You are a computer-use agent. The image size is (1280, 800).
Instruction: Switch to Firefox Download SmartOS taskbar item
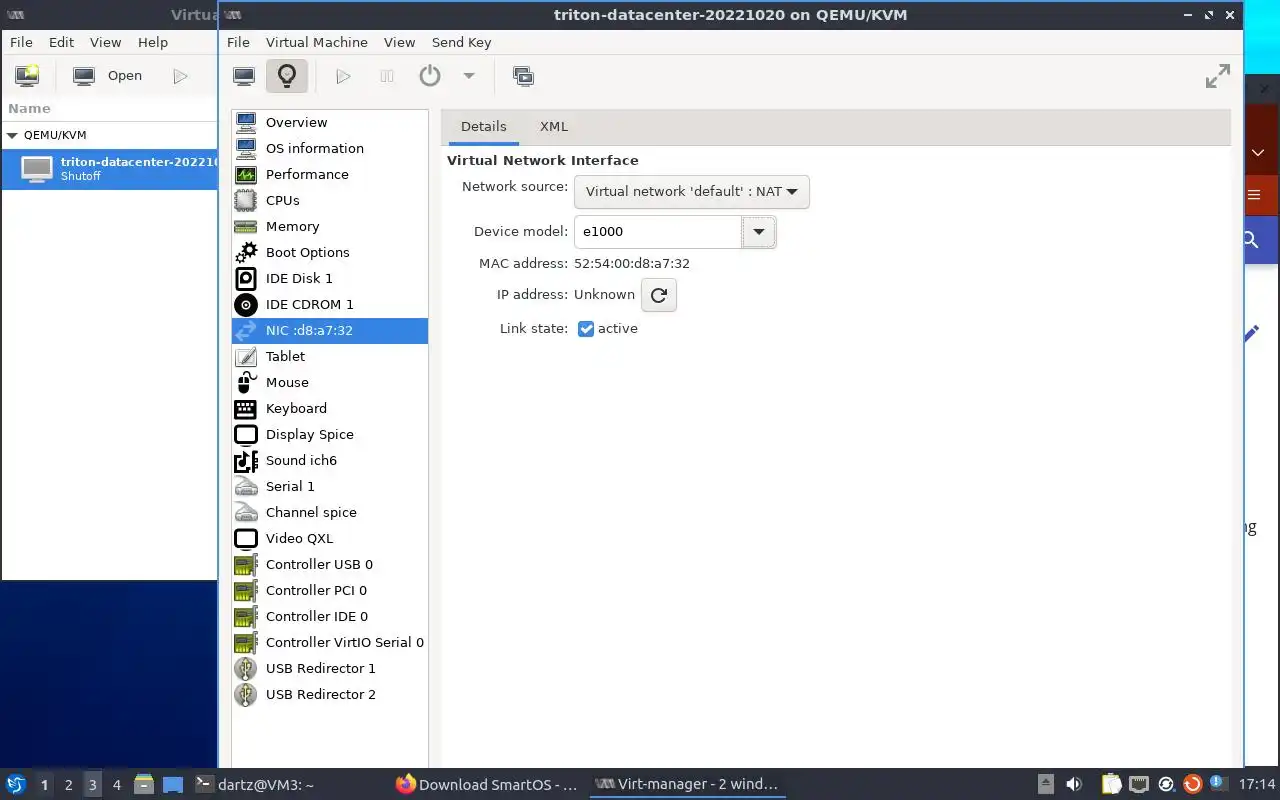coord(487,785)
